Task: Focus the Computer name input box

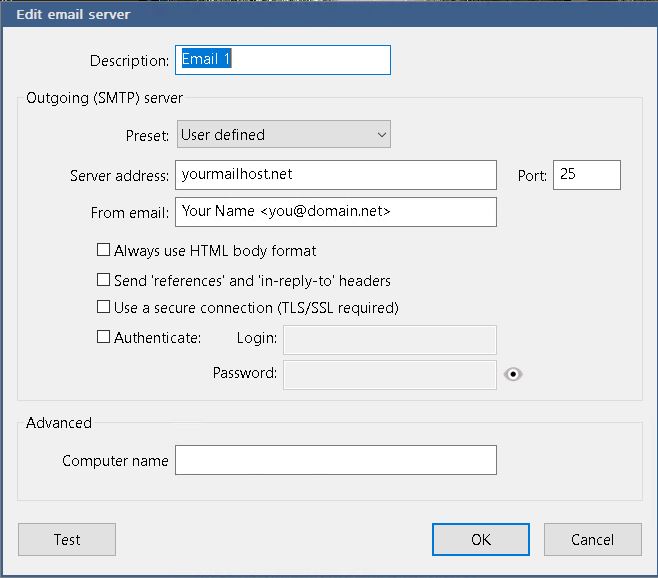Action: [x=335, y=460]
